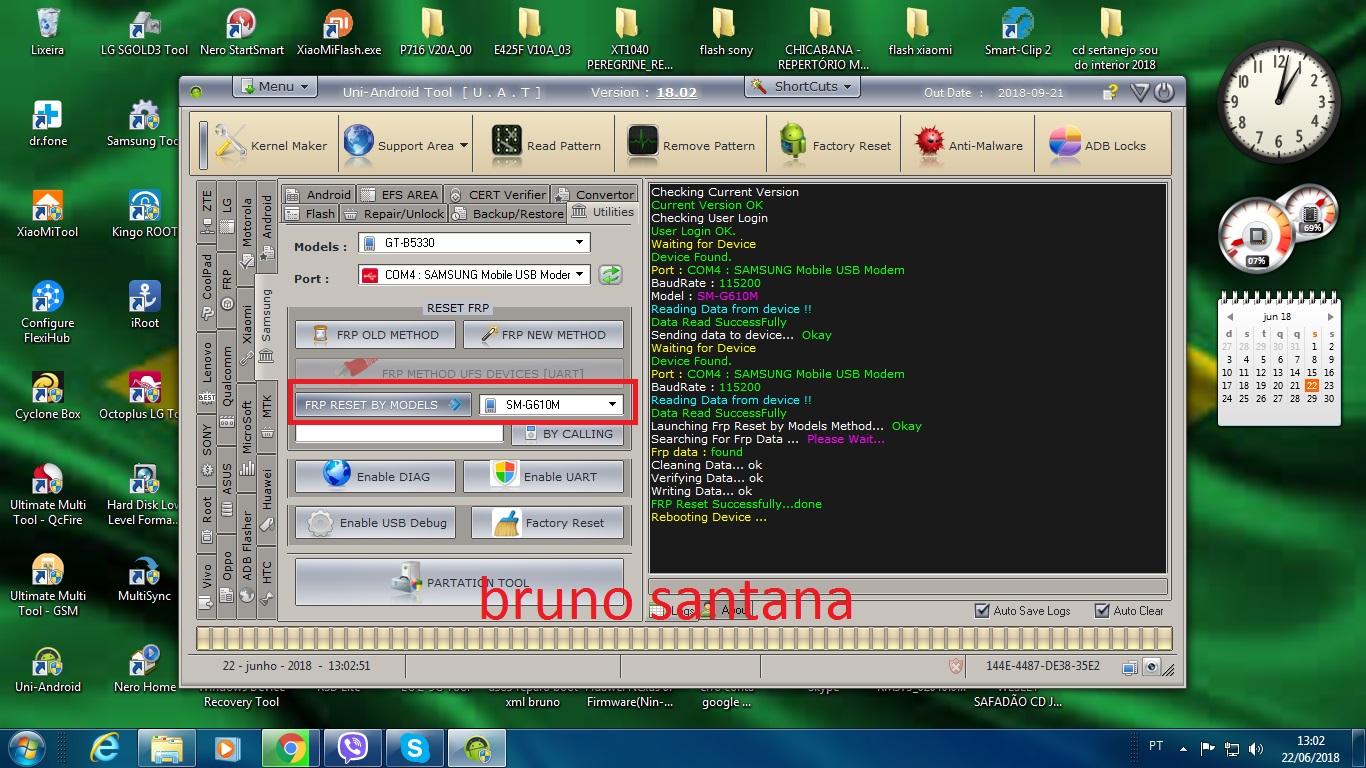Open Smart-Clip 2 desktop shortcut
Image resolution: width=1366 pixels, height=768 pixels.
pos(1017,32)
